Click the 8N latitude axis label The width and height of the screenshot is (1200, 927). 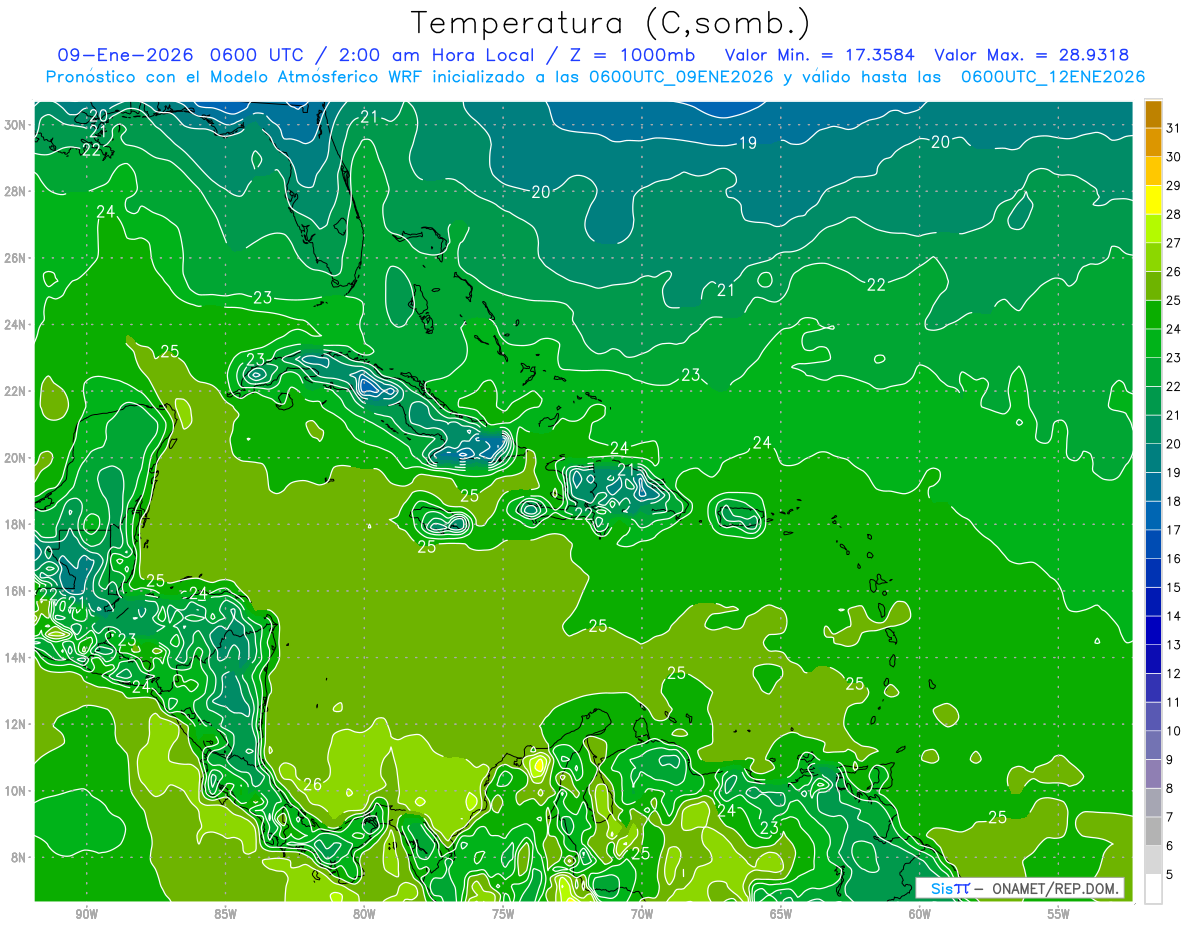coord(20,858)
